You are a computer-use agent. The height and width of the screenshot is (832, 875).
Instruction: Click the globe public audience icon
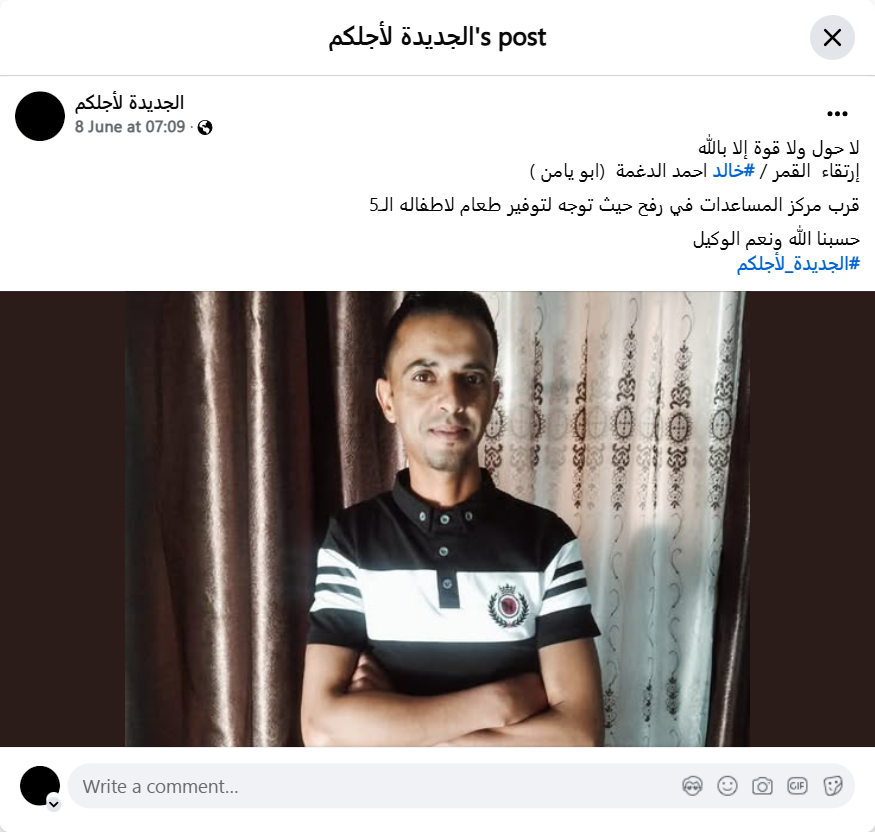[205, 128]
